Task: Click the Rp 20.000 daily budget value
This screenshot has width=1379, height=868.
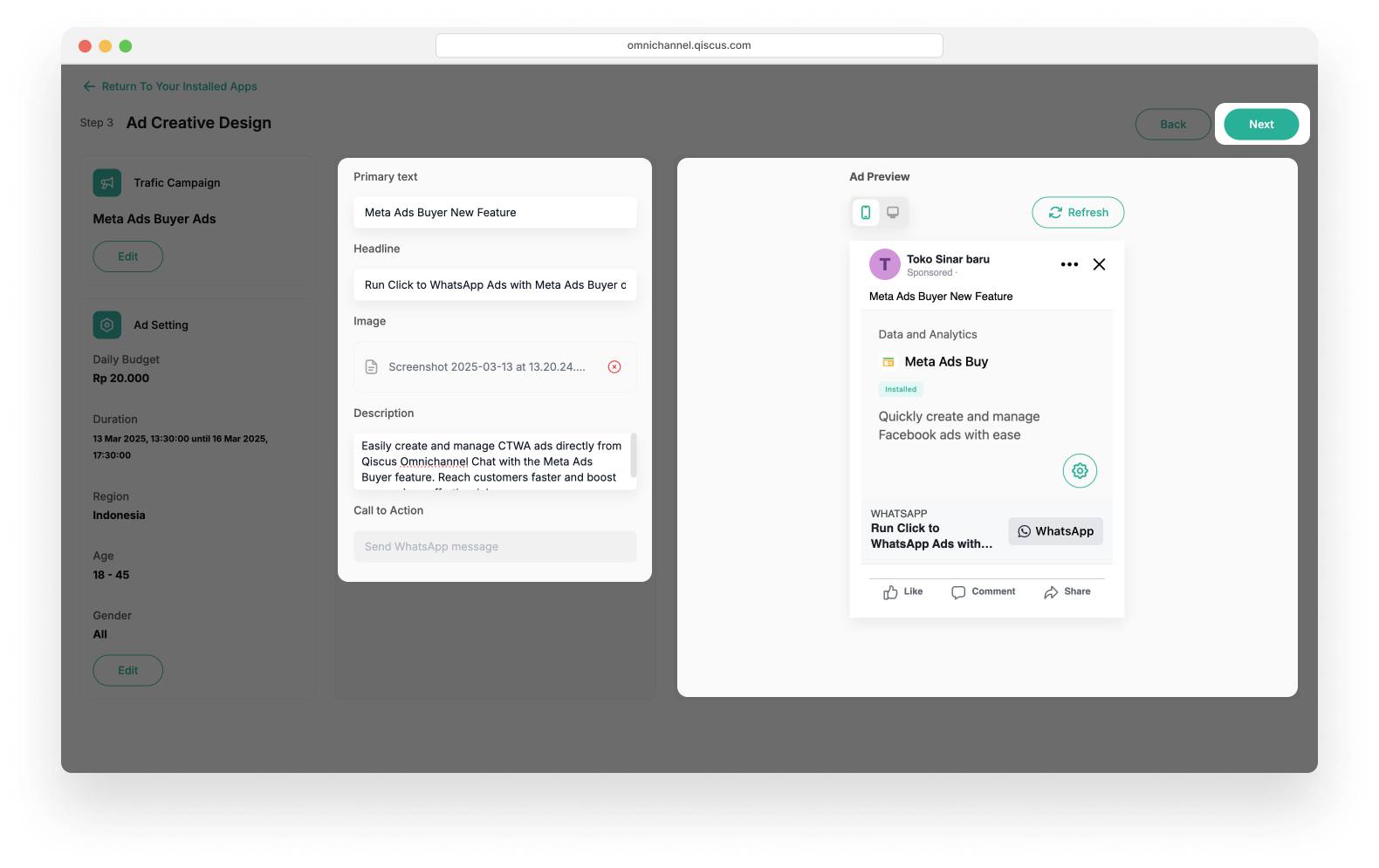Action: coord(121,379)
